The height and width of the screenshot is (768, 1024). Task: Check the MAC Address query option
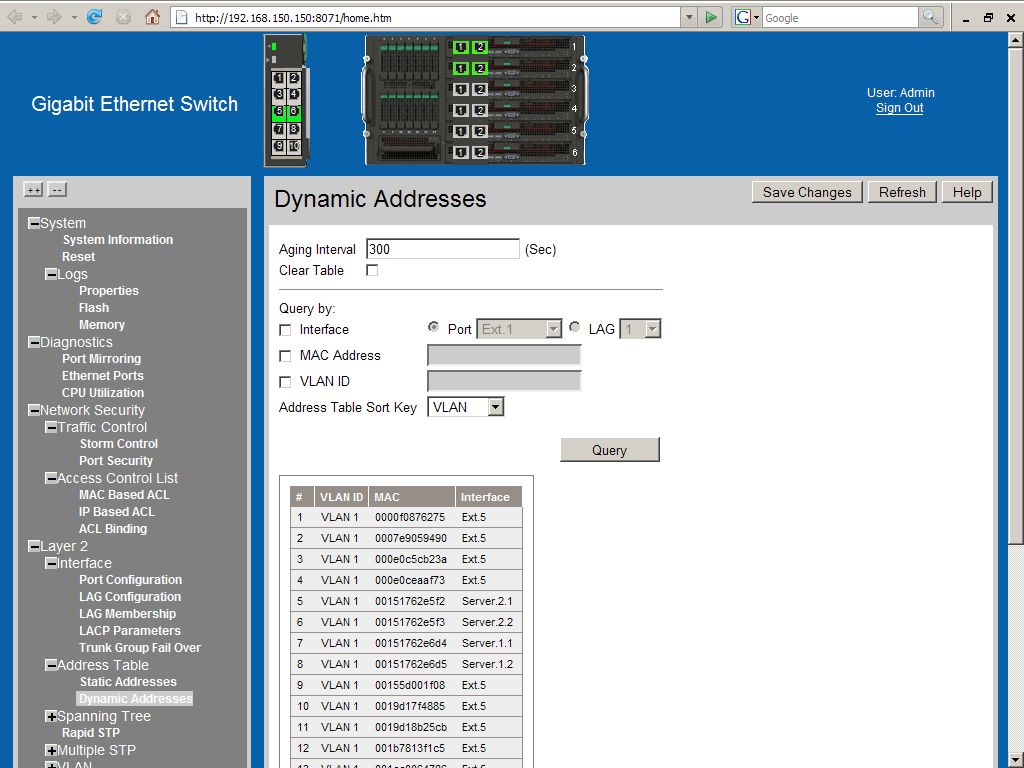point(285,356)
